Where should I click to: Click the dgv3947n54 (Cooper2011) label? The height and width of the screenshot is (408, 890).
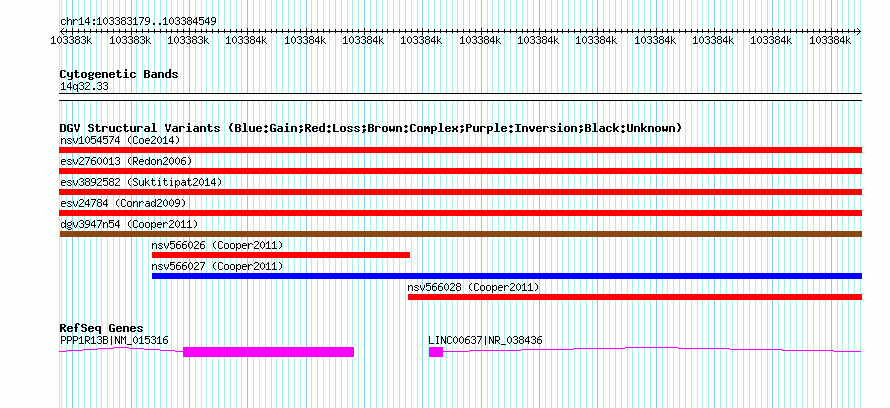pyautogui.click(x=129, y=224)
